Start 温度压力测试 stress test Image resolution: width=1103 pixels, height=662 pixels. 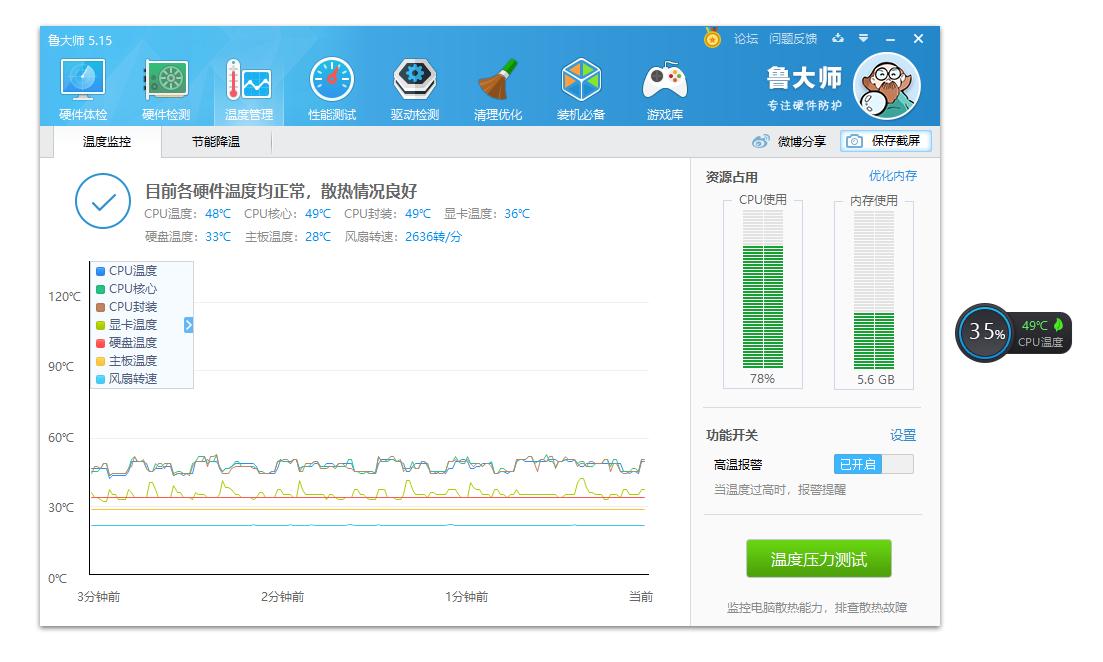coord(819,559)
